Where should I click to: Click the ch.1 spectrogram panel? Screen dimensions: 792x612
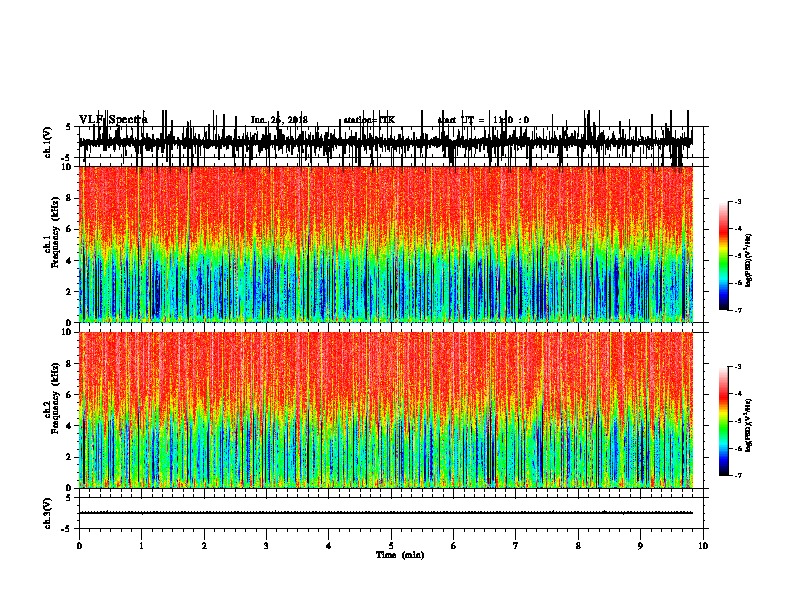(x=385, y=244)
